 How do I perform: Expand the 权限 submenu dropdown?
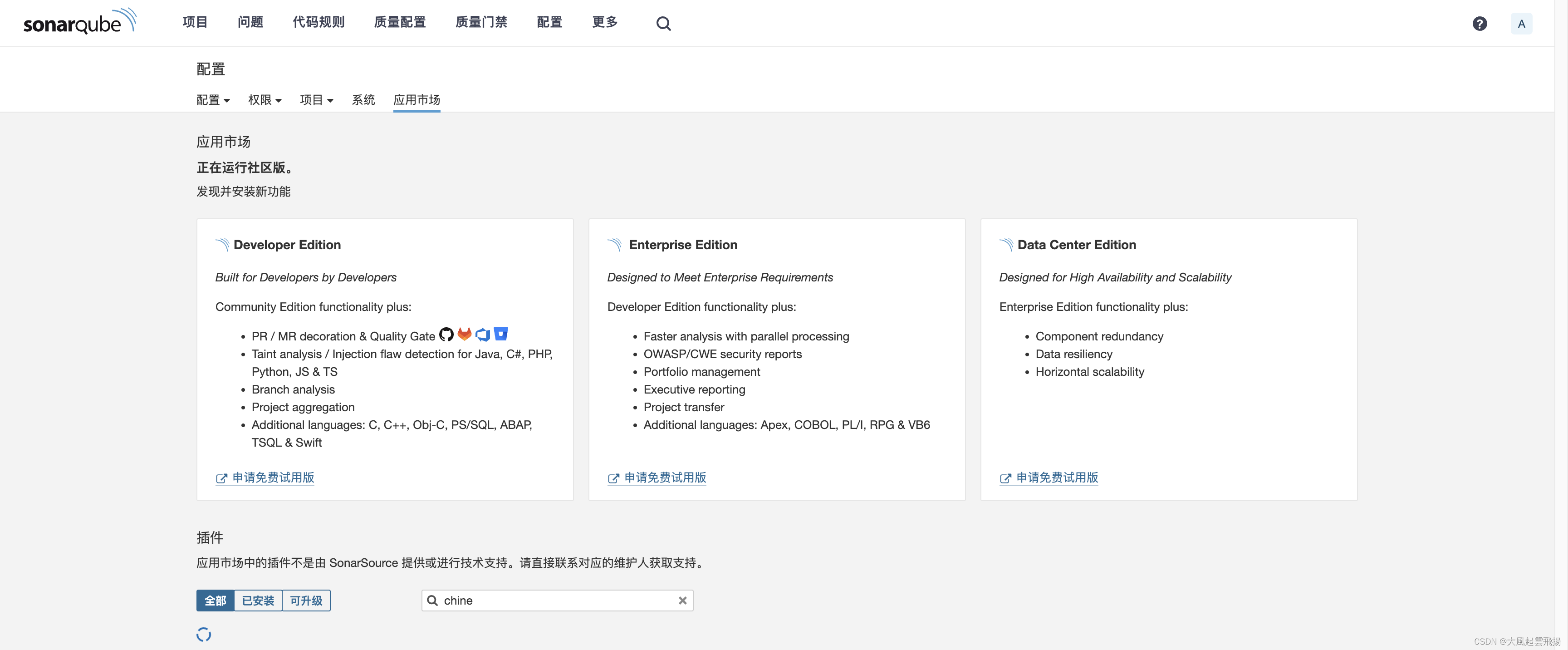click(265, 100)
